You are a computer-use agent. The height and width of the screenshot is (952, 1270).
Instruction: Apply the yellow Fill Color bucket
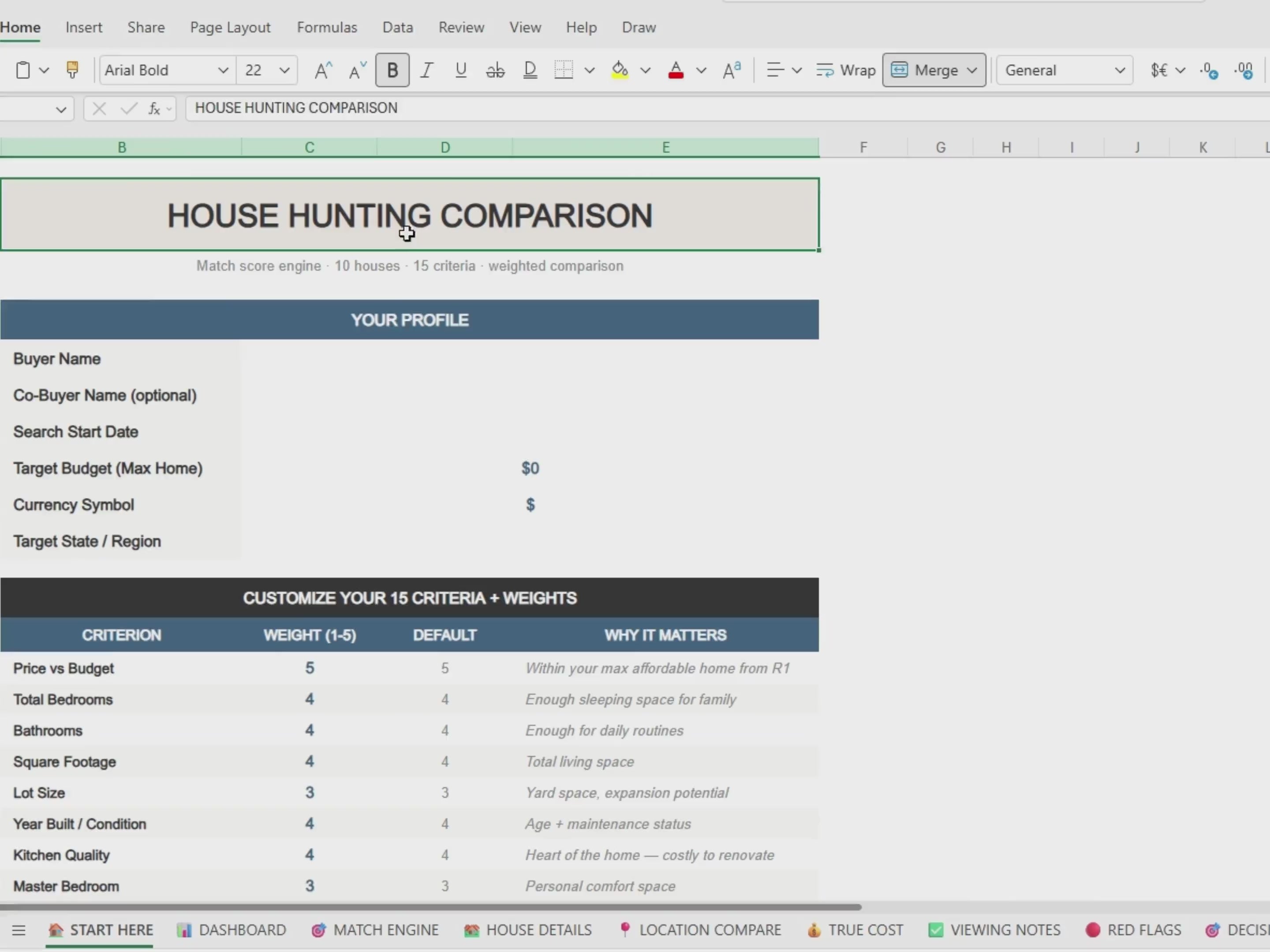[x=620, y=70]
